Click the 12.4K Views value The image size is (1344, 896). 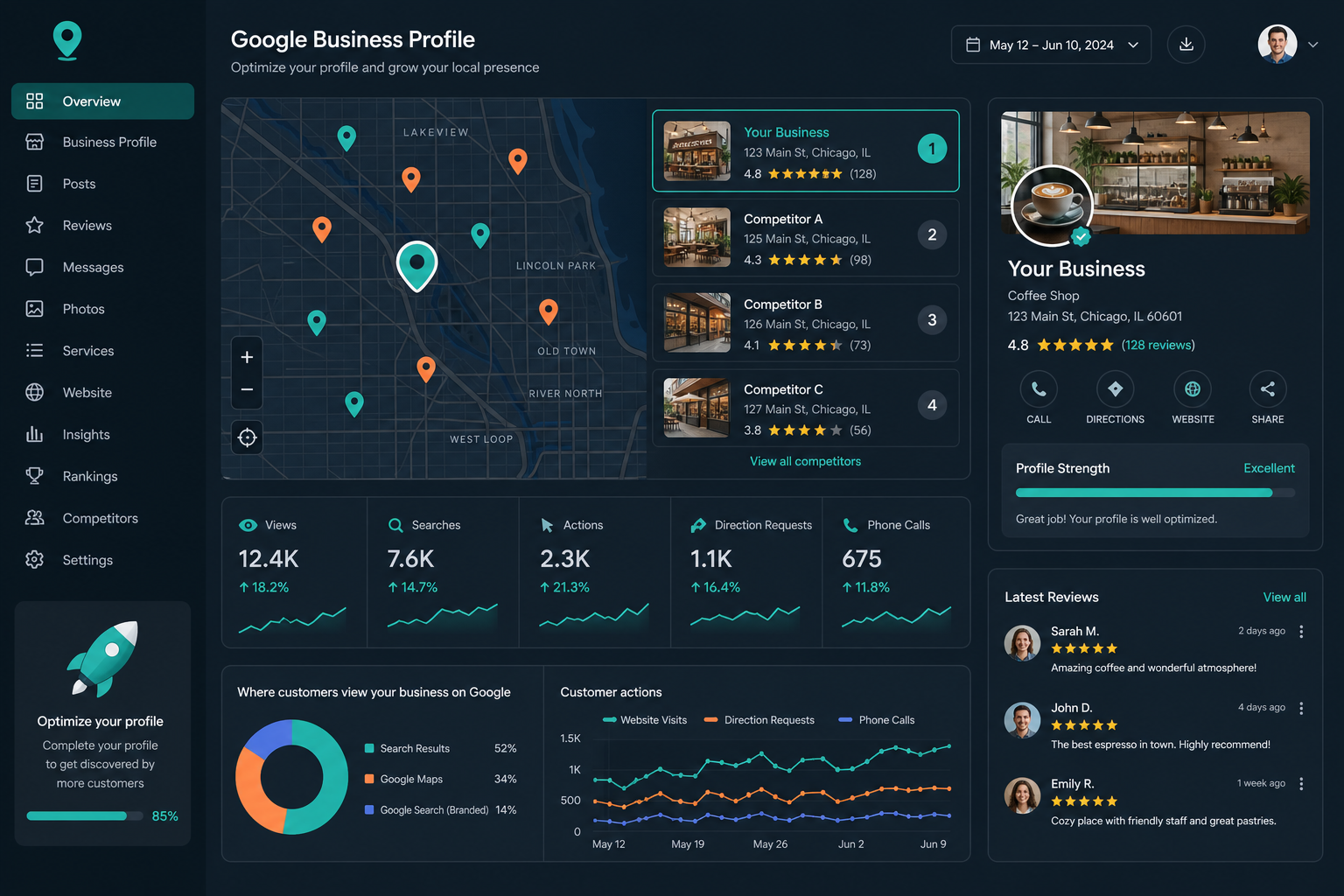click(269, 559)
